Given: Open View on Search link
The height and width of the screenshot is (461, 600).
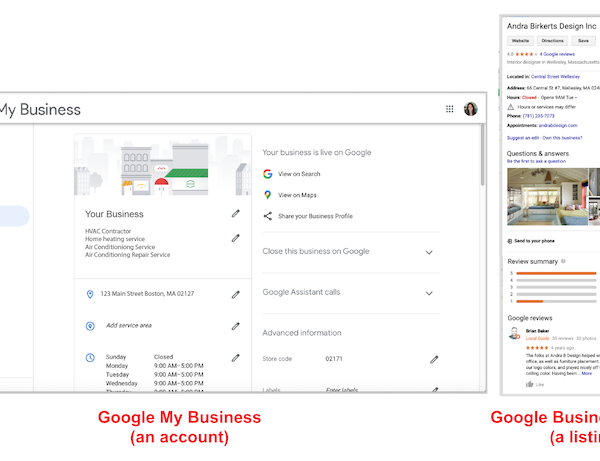Looking at the screenshot, I should (299, 174).
